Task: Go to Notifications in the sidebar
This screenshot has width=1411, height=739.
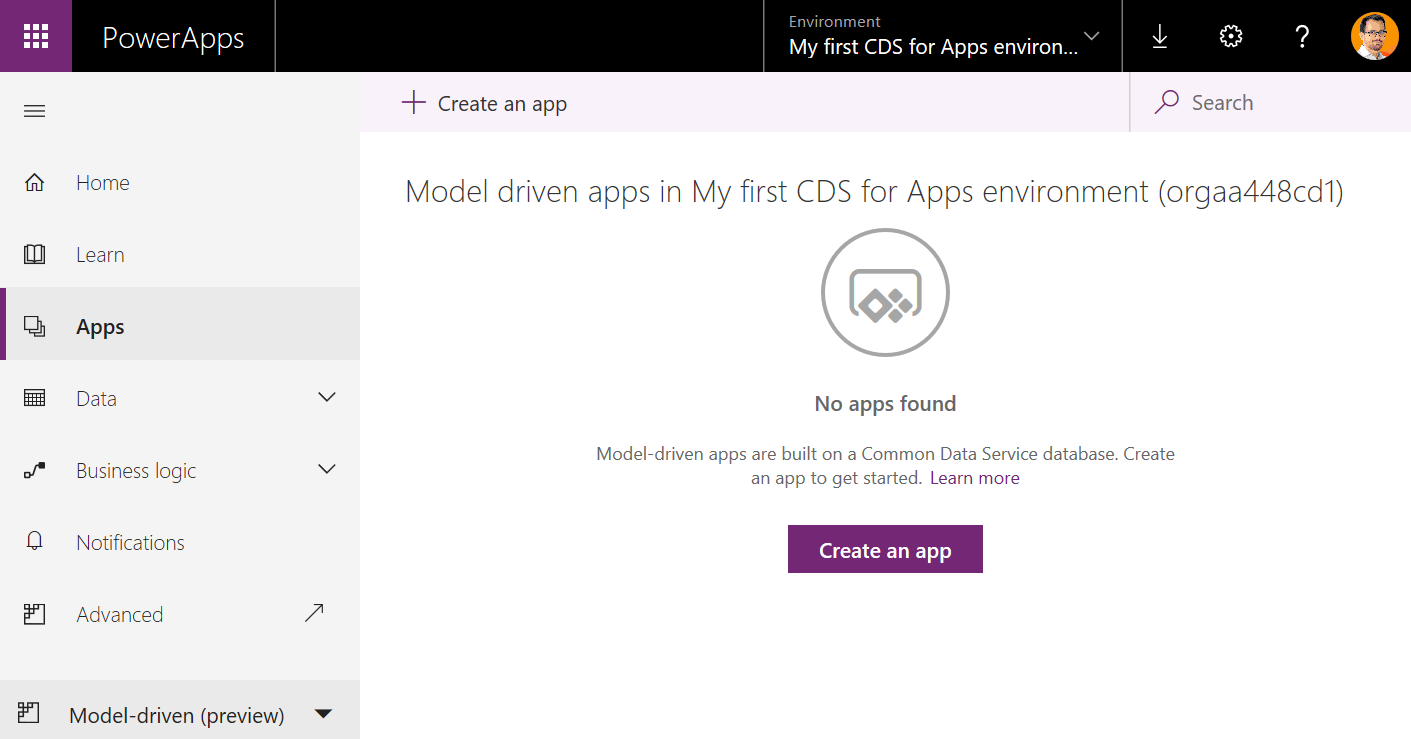Action: pos(130,543)
